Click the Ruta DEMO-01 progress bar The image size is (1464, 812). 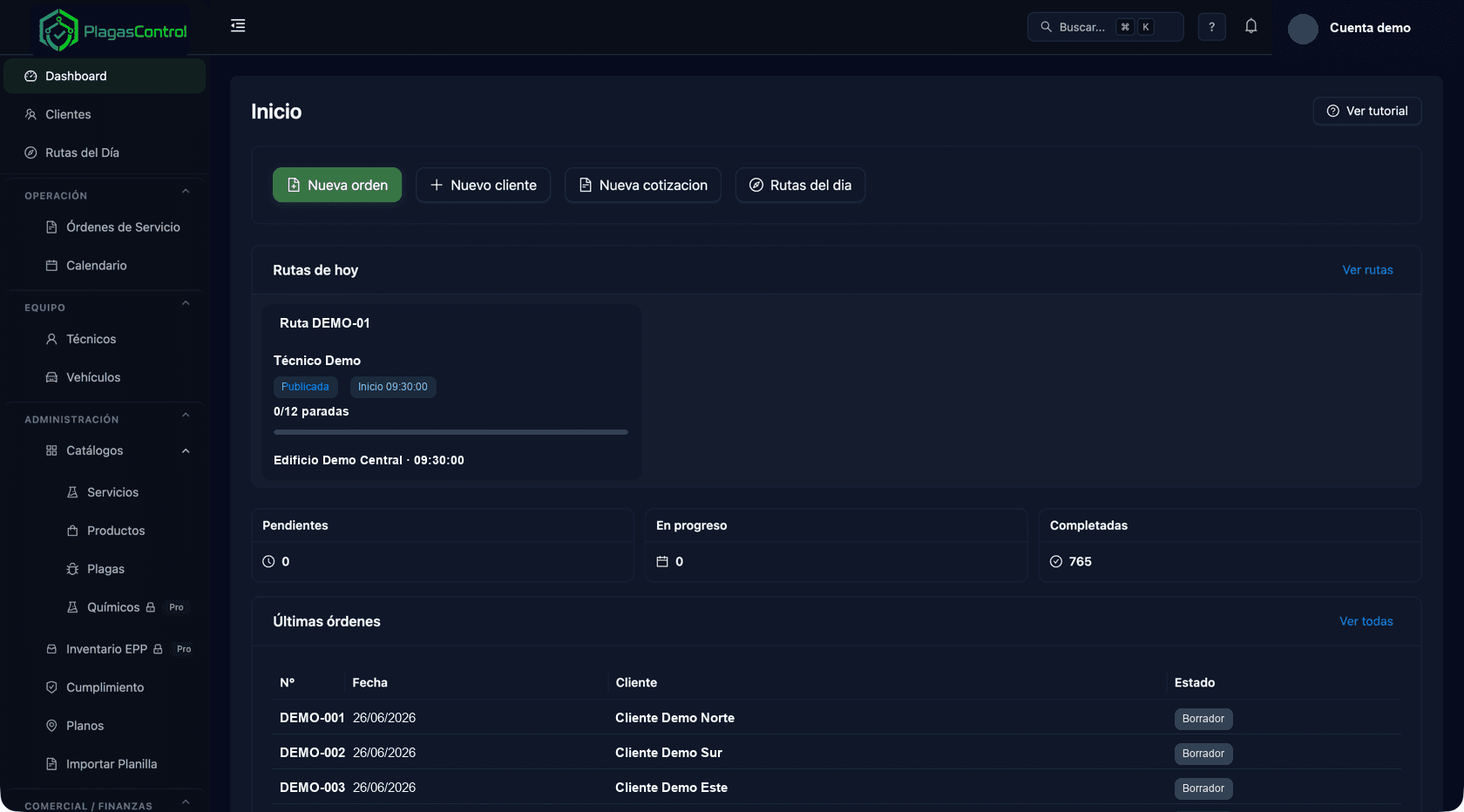coord(451,432)
